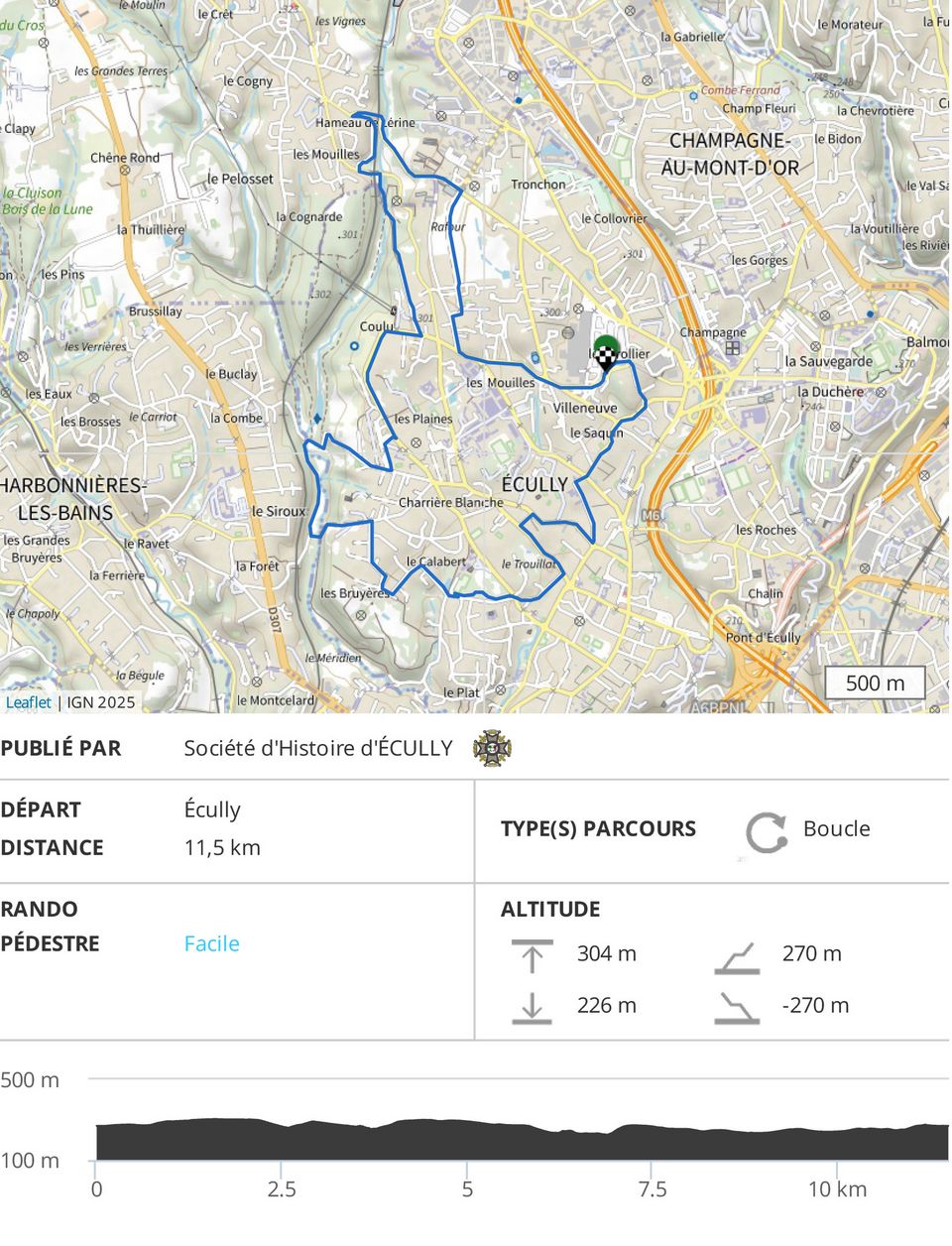Click the 2.5 km mark on elevation profile
The height and width of the screenshot is (1246, 952).
[282, 1187]
